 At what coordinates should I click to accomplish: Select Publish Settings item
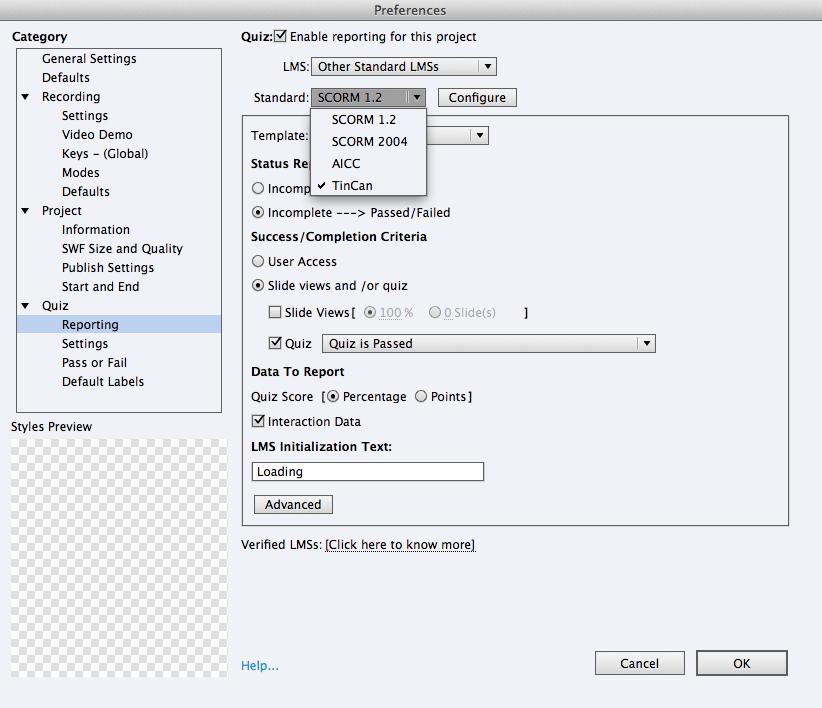pos(108,268)
